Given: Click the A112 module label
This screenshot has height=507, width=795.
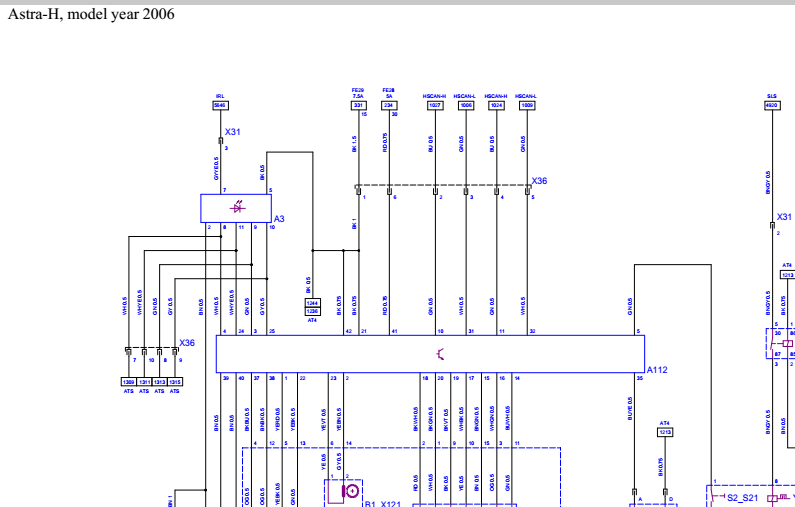Looking at the screenshot, I should click(x=657, y=370).
